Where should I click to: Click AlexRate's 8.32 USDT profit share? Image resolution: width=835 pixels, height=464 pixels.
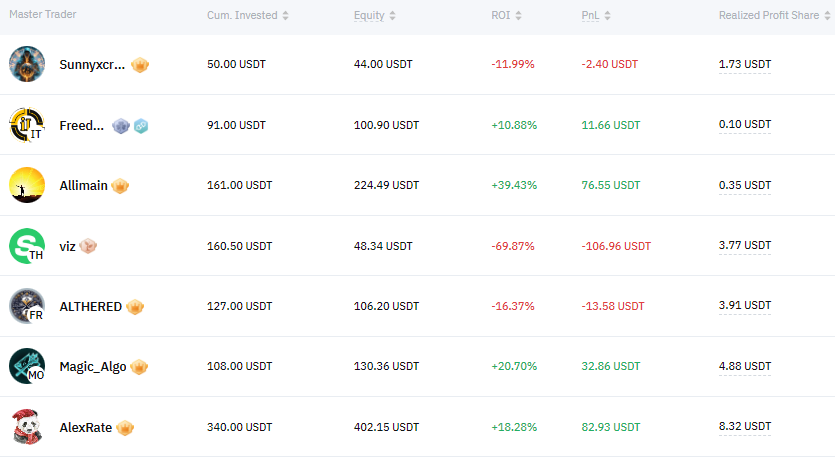point(745,428)
